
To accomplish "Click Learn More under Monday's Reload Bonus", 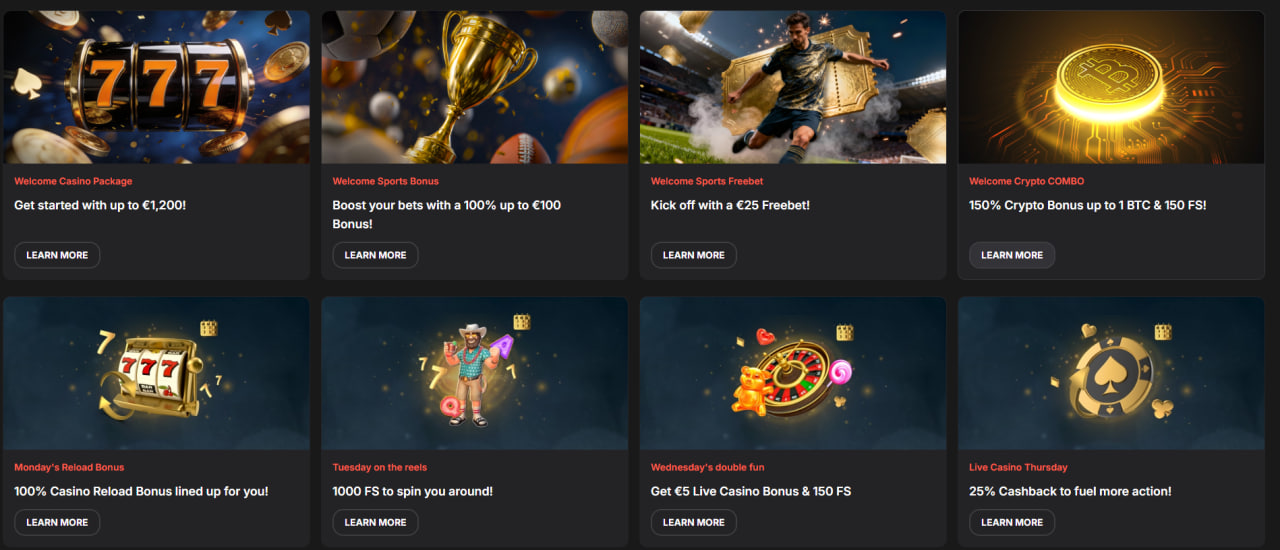I will click(57, 522).
